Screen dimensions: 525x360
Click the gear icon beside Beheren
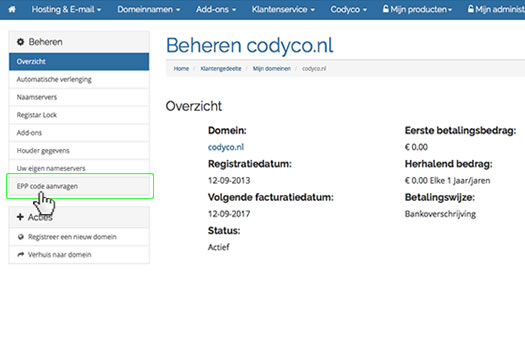(x=20, y=42)
